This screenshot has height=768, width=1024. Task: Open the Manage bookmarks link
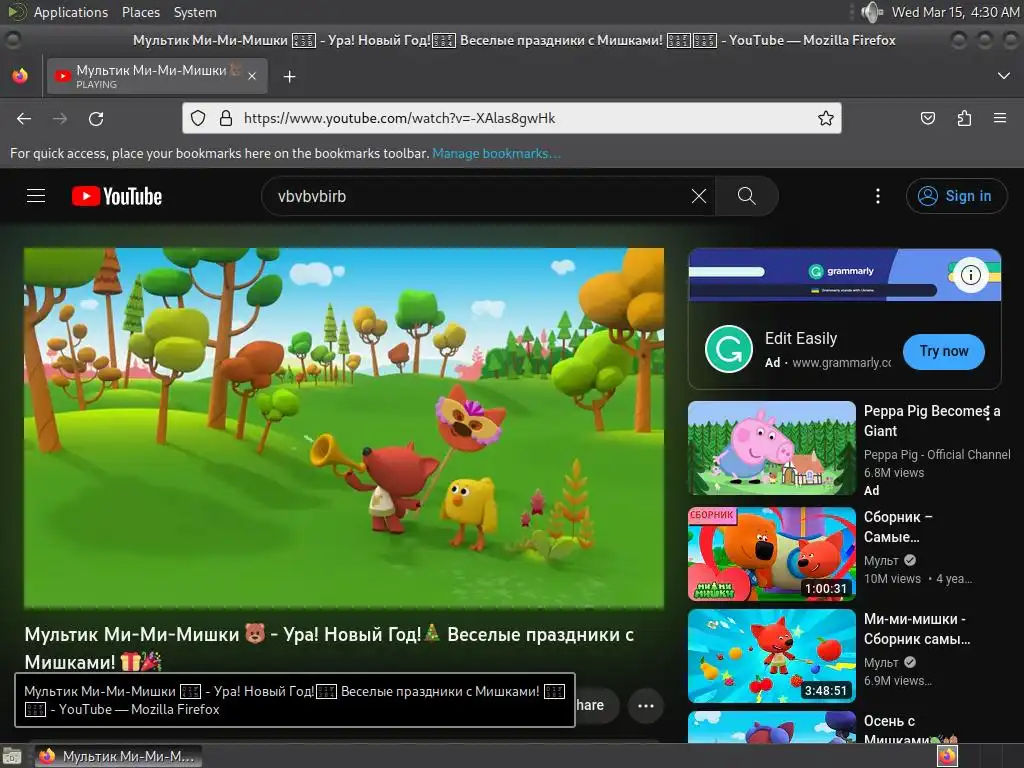click(496, 153)
